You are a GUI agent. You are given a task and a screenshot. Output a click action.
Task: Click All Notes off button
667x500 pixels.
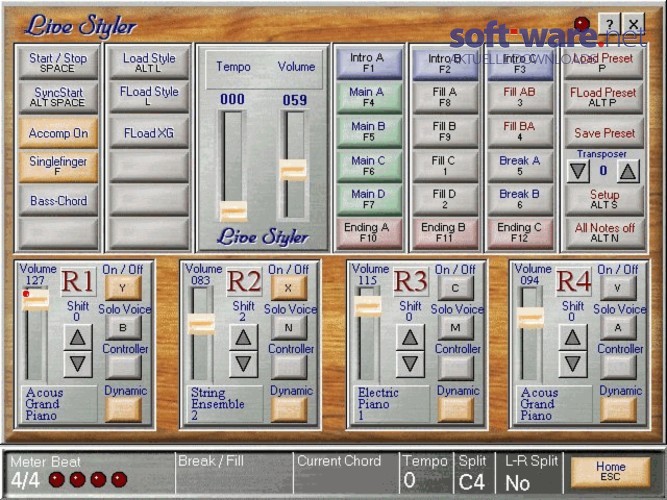(604, 233)
